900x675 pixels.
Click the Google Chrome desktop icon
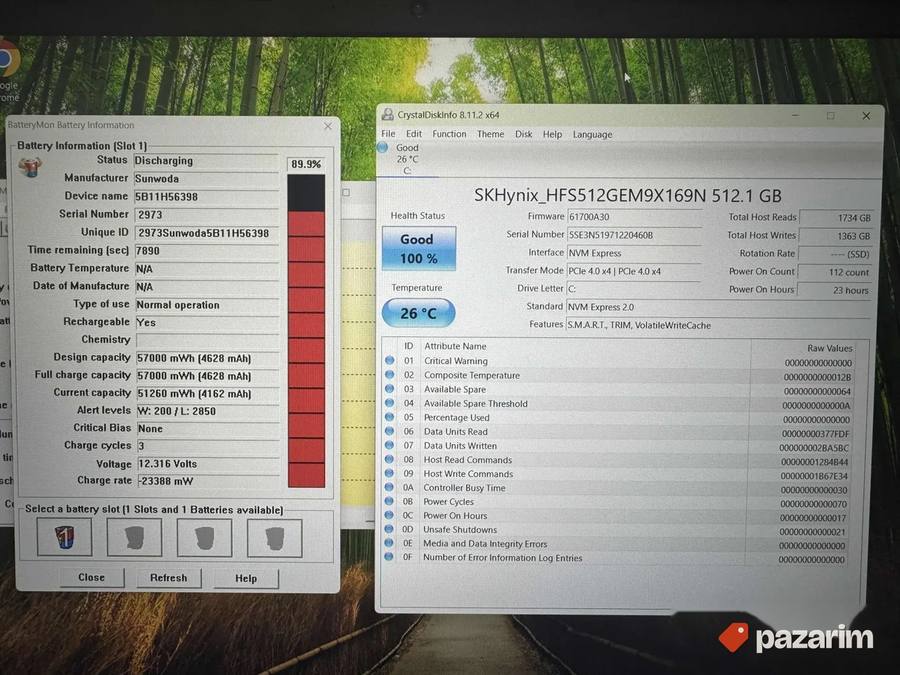click(8, 69)
